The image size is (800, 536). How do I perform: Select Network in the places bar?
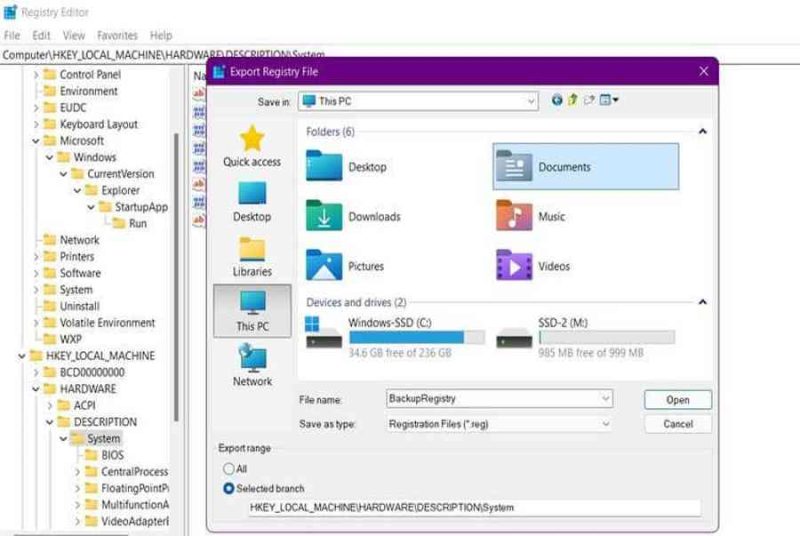(x=252, y=366)
